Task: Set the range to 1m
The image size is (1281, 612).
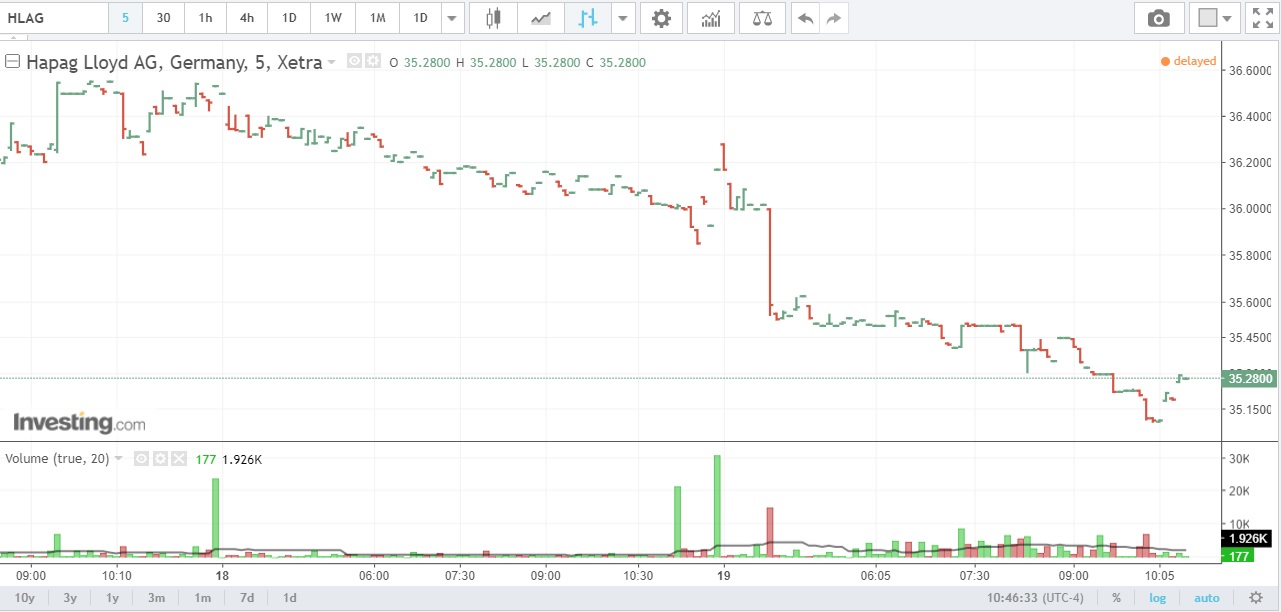Action: (x=202, y=598)
